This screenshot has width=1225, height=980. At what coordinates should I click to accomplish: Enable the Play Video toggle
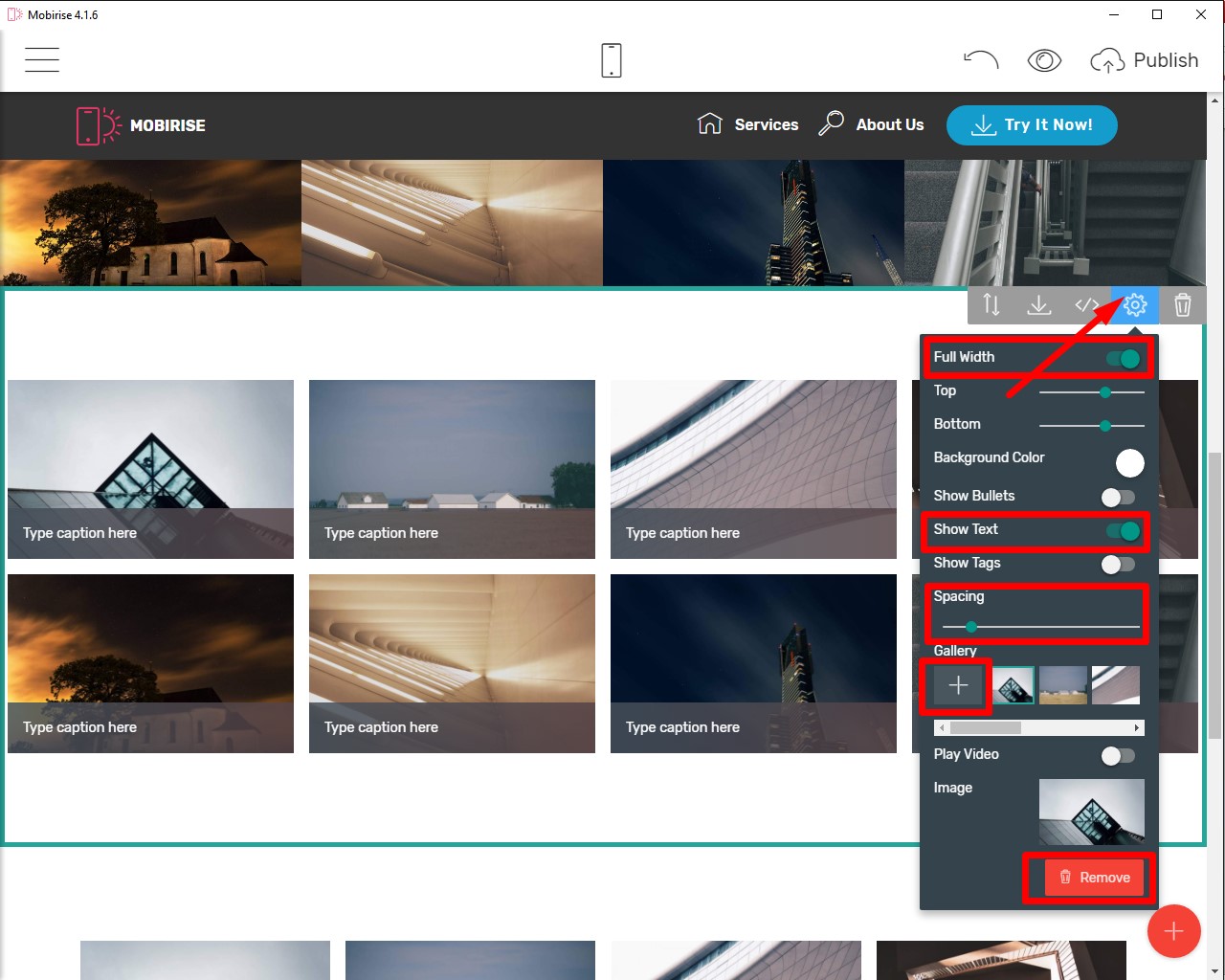point(1117,756)
